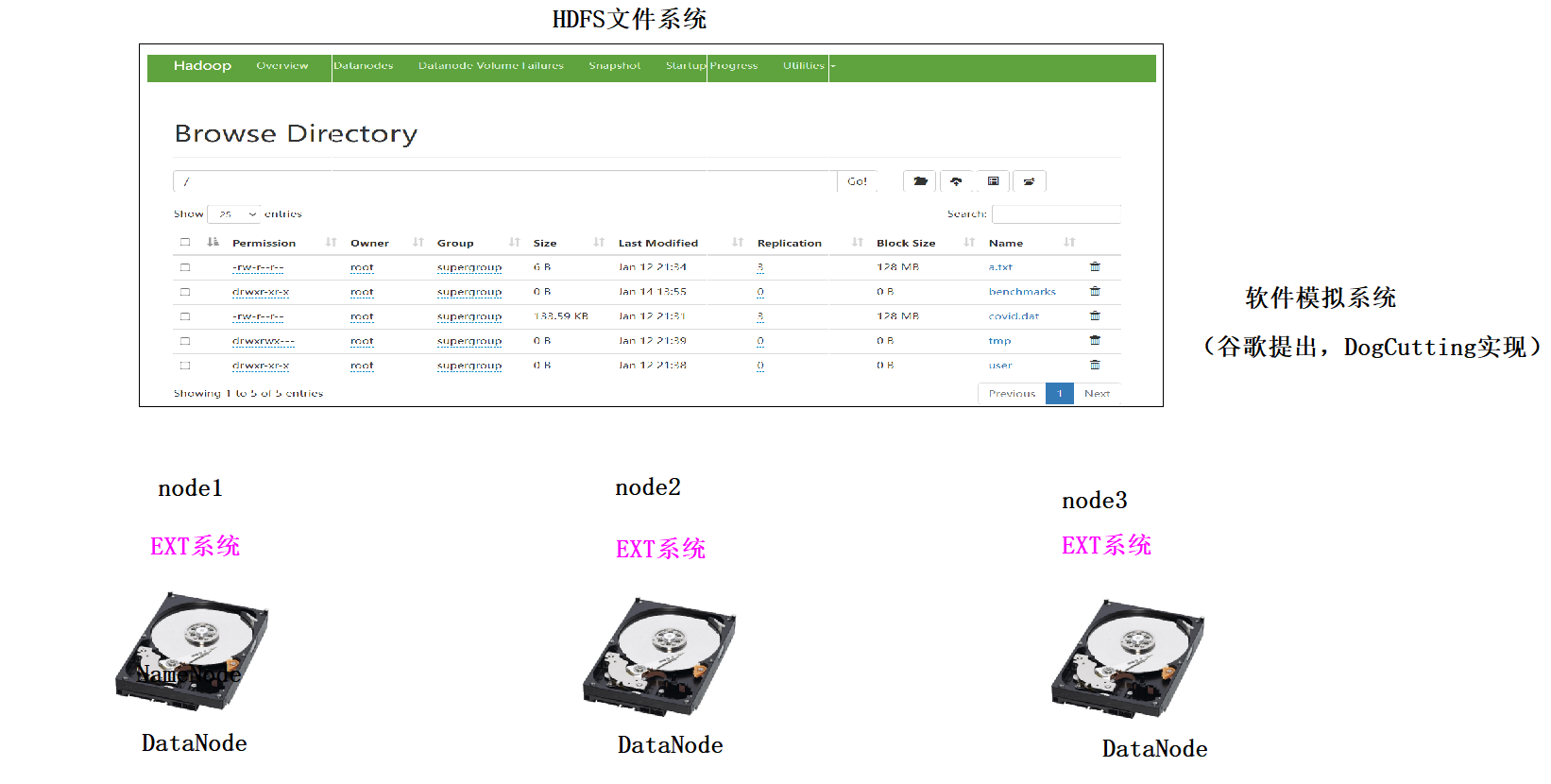Click the sort icon beside Last Modified header

click(x=738, y=243)
